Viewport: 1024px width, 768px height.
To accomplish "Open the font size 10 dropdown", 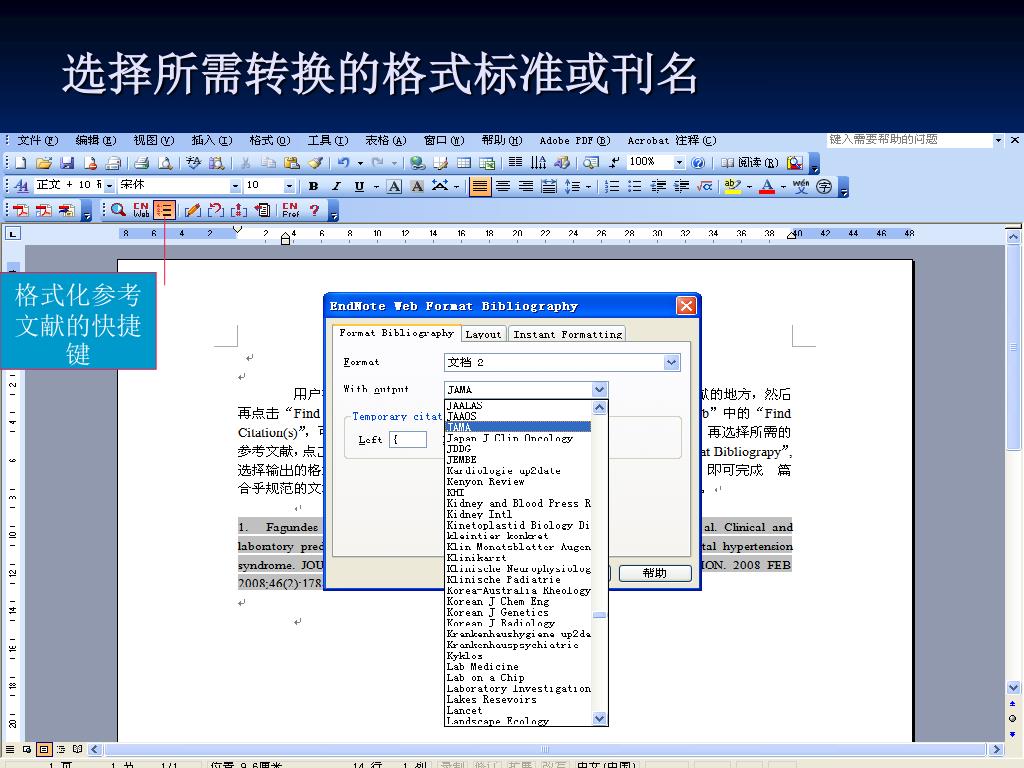I will click(x=289, y=186).
